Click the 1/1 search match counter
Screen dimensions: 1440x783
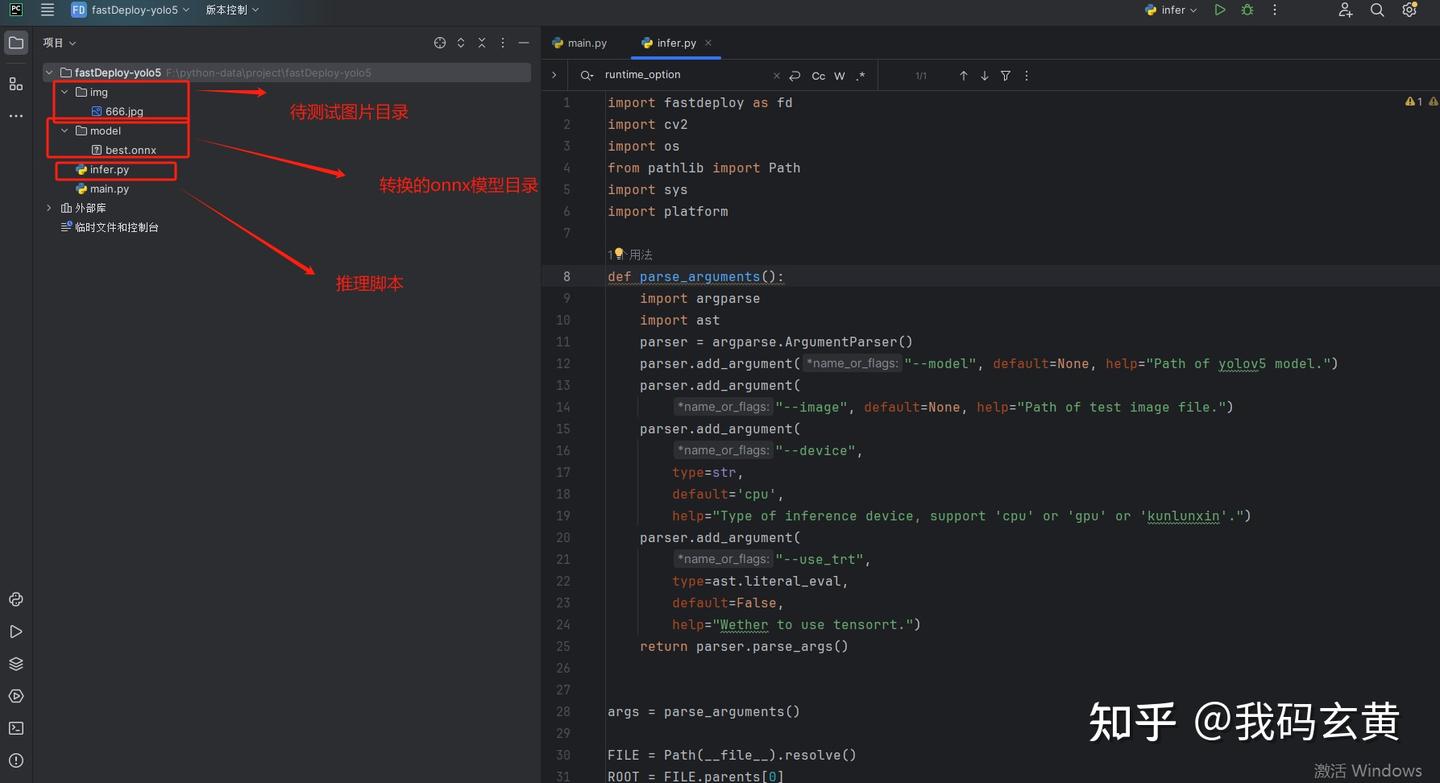pyautogui.click(x=921, y=76)
